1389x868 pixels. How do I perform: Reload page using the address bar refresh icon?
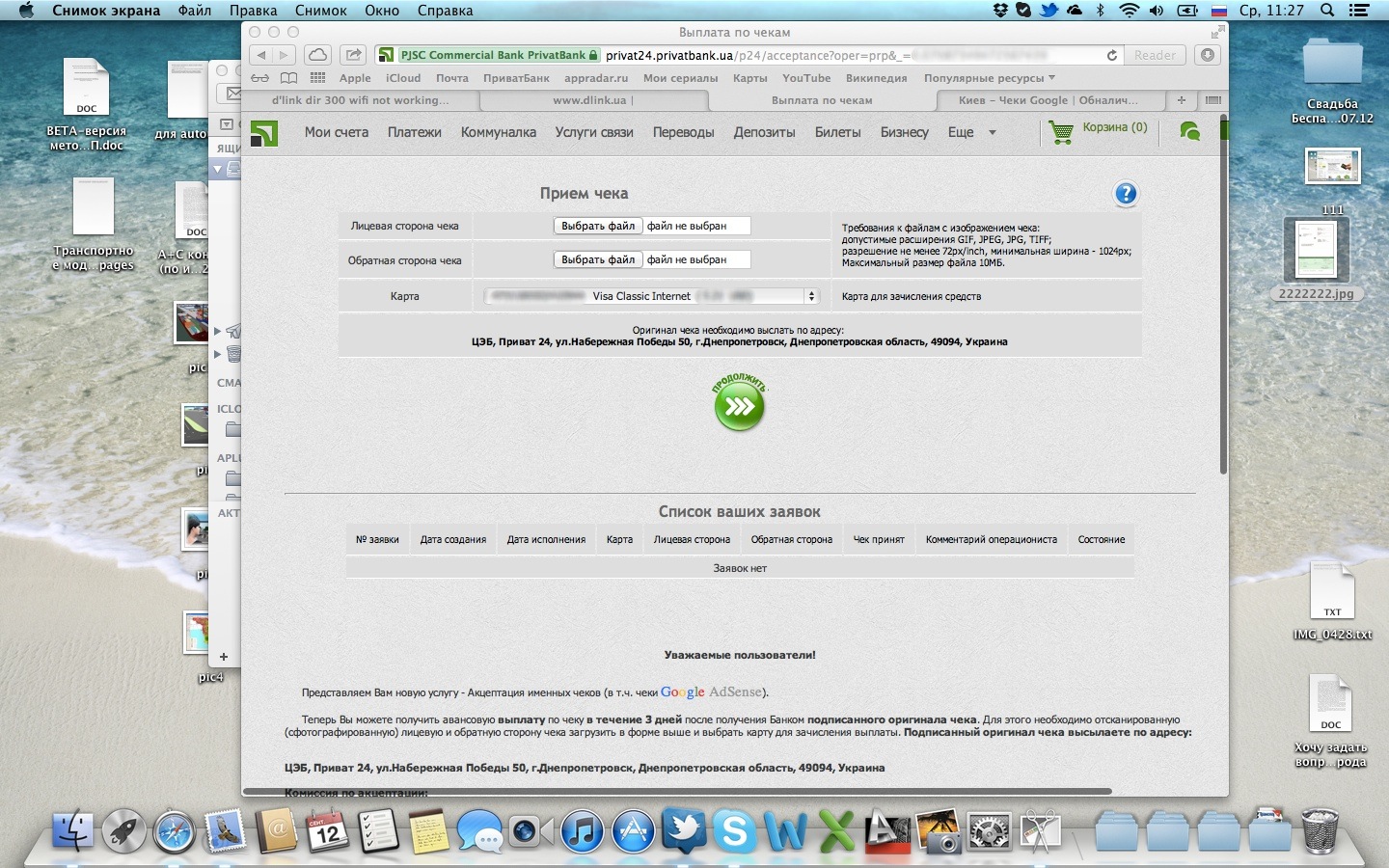[x=1112, y=56]
